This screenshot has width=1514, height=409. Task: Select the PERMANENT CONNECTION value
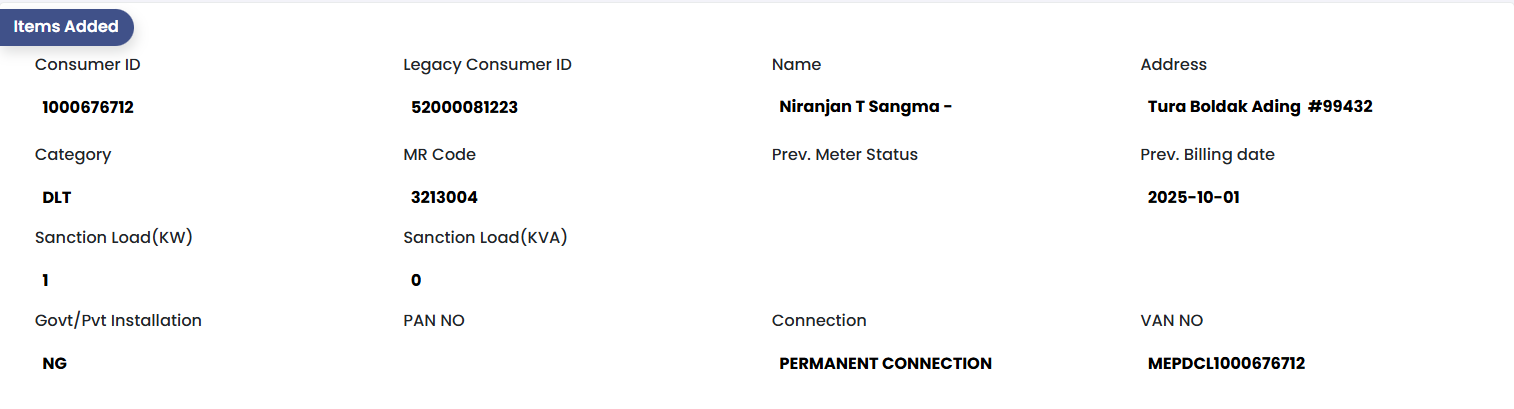pos(885,364)
